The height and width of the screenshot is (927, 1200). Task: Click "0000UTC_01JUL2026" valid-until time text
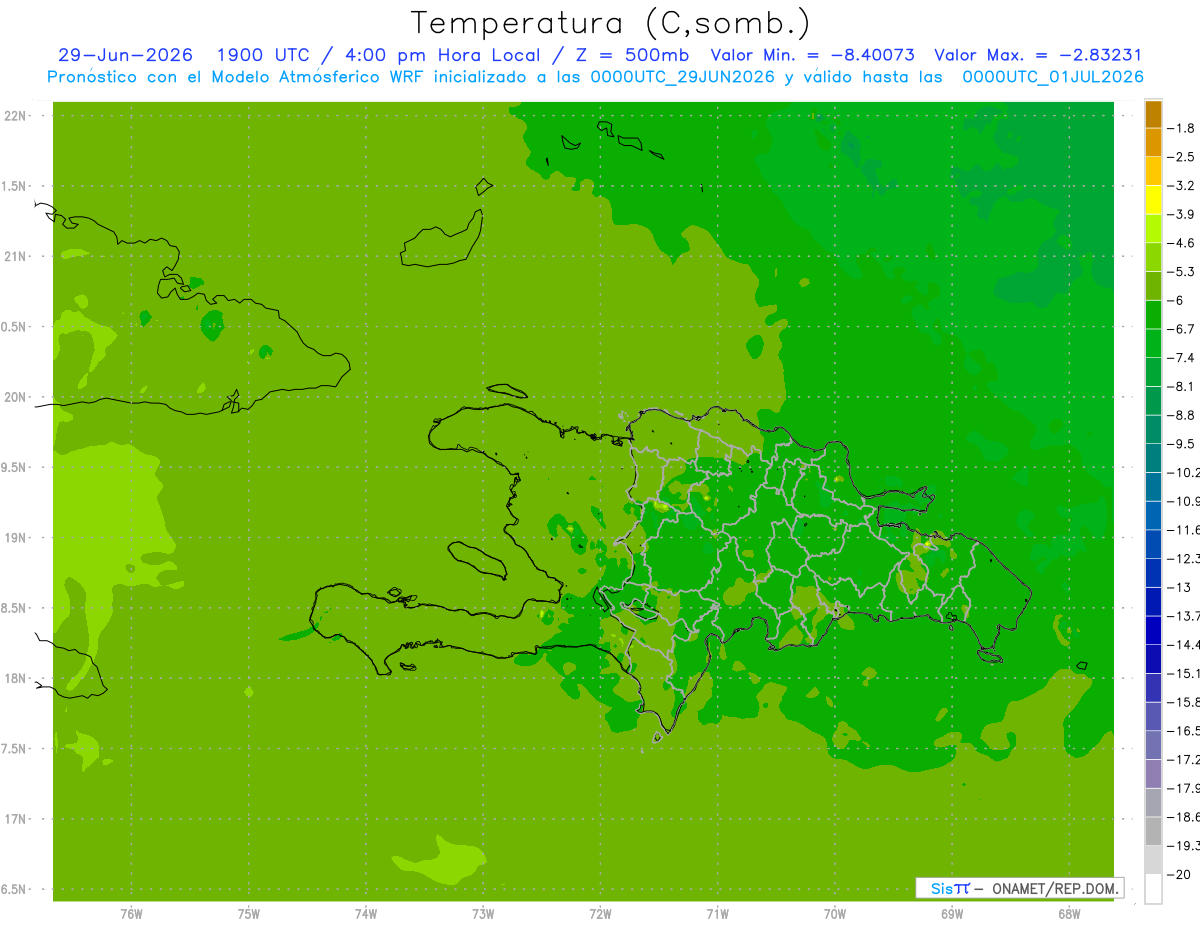click(x=1053, y=77)
